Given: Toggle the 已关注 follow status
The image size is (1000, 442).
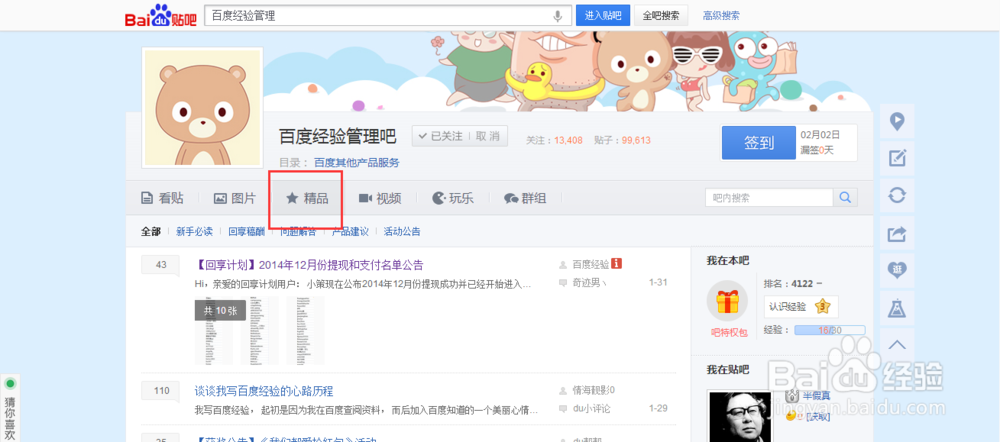Looking at the screenshot, I should pyautogui.click(x=440, y=136).
